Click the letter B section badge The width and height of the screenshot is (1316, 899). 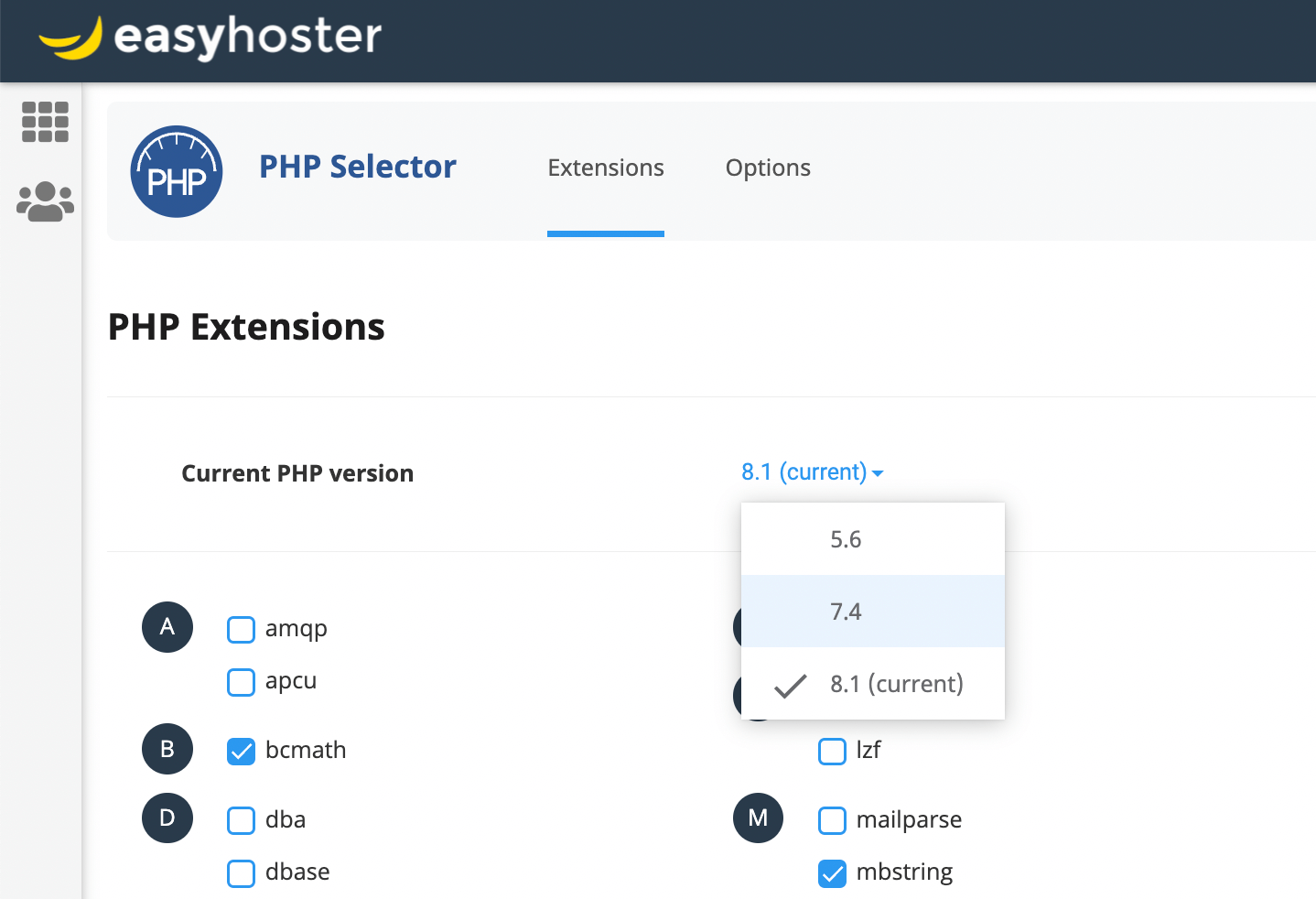click(x=167, y=749)
